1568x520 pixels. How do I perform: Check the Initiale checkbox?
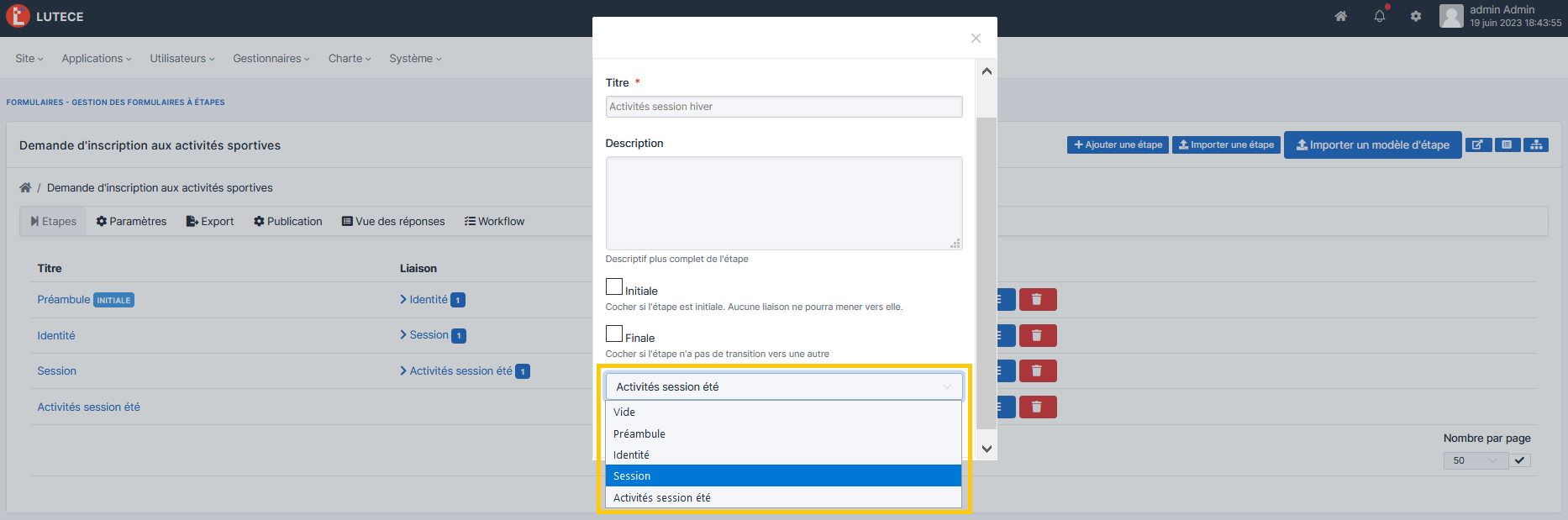[x=614, y=287]
